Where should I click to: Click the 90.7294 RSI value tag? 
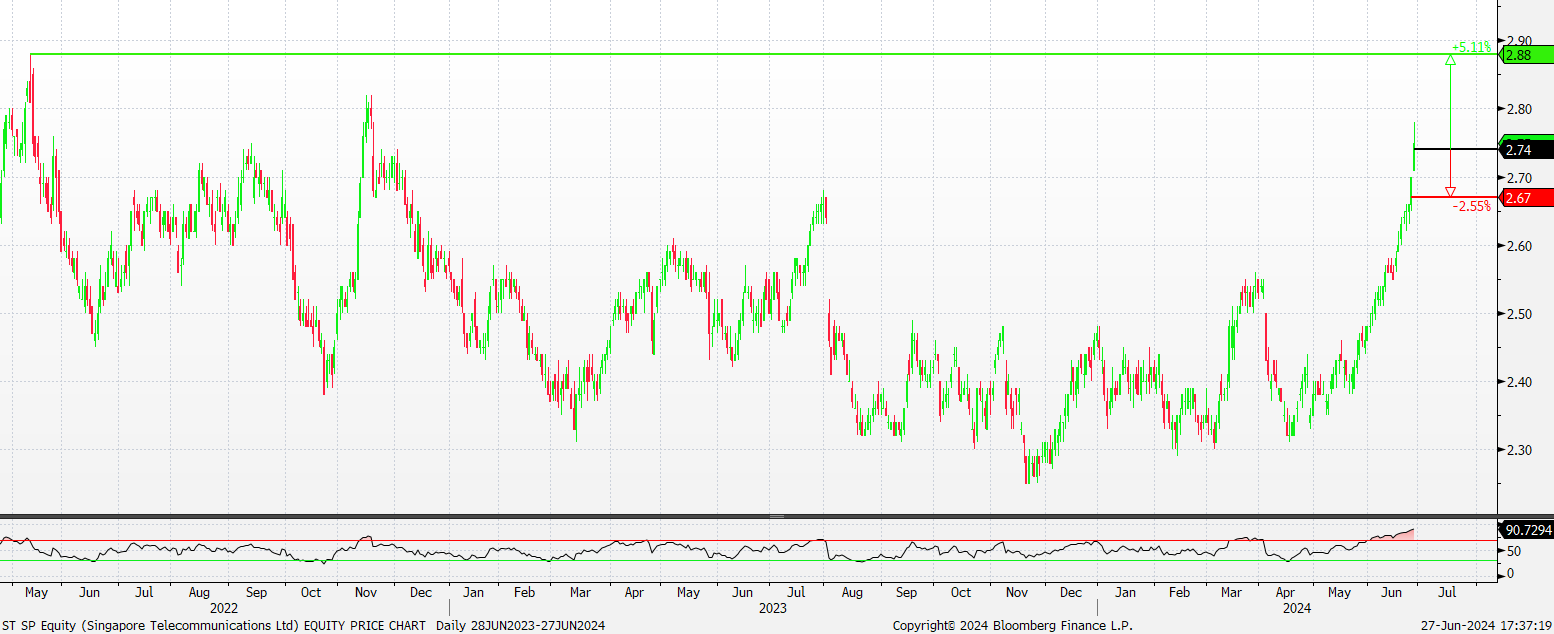point(1524,528)
